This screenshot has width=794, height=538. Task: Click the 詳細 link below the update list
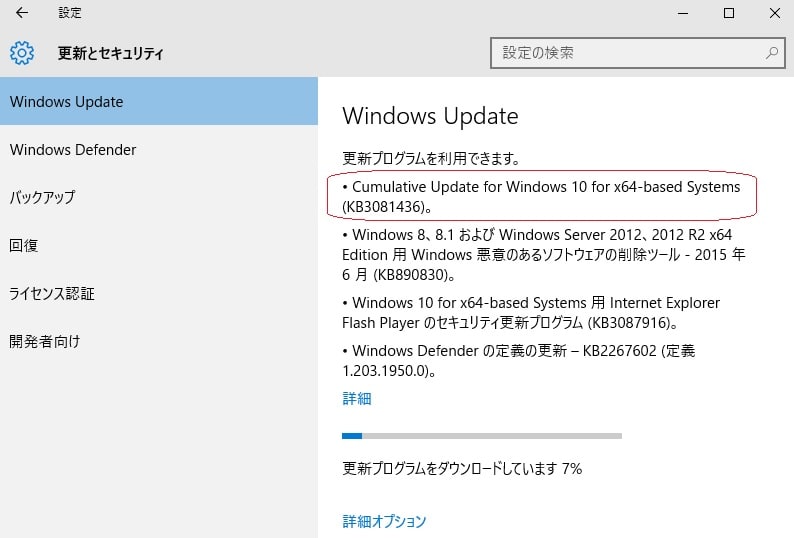(357, 399)
